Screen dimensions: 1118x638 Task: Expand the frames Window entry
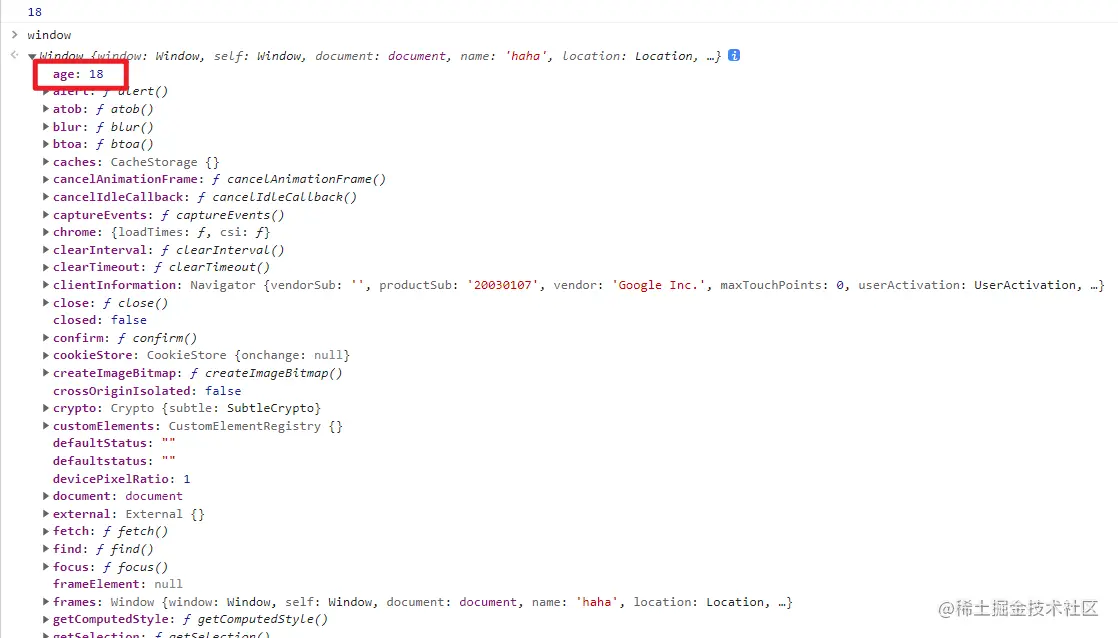46,602
